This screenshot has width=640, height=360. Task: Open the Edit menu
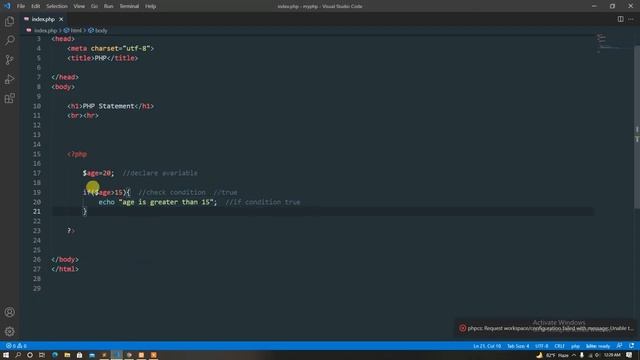36,6
